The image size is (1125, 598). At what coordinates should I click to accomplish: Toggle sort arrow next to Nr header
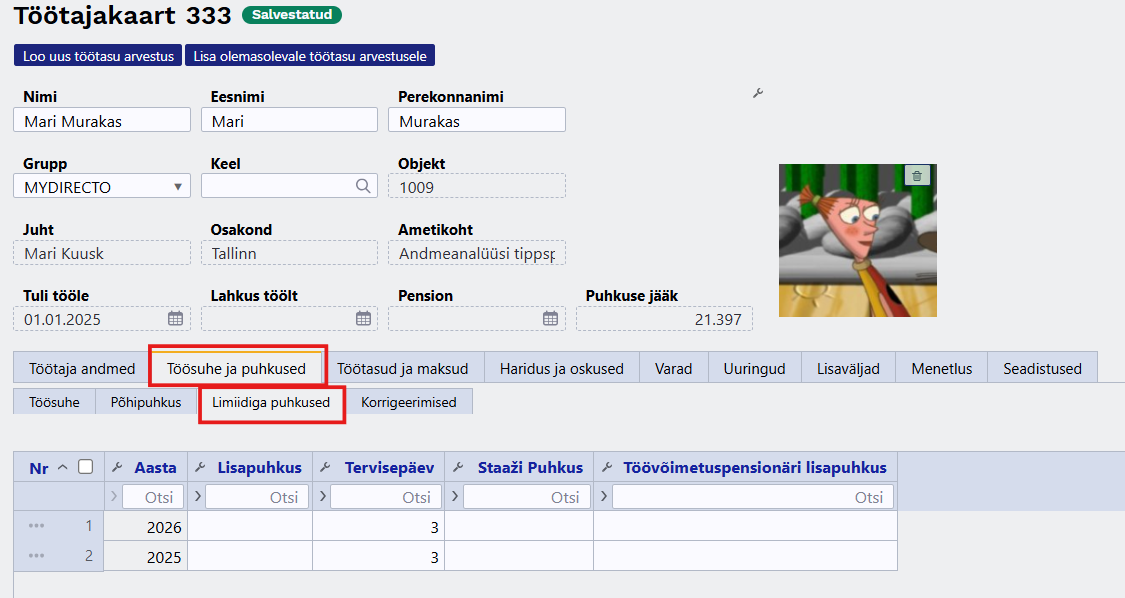[x=63, y=467]
